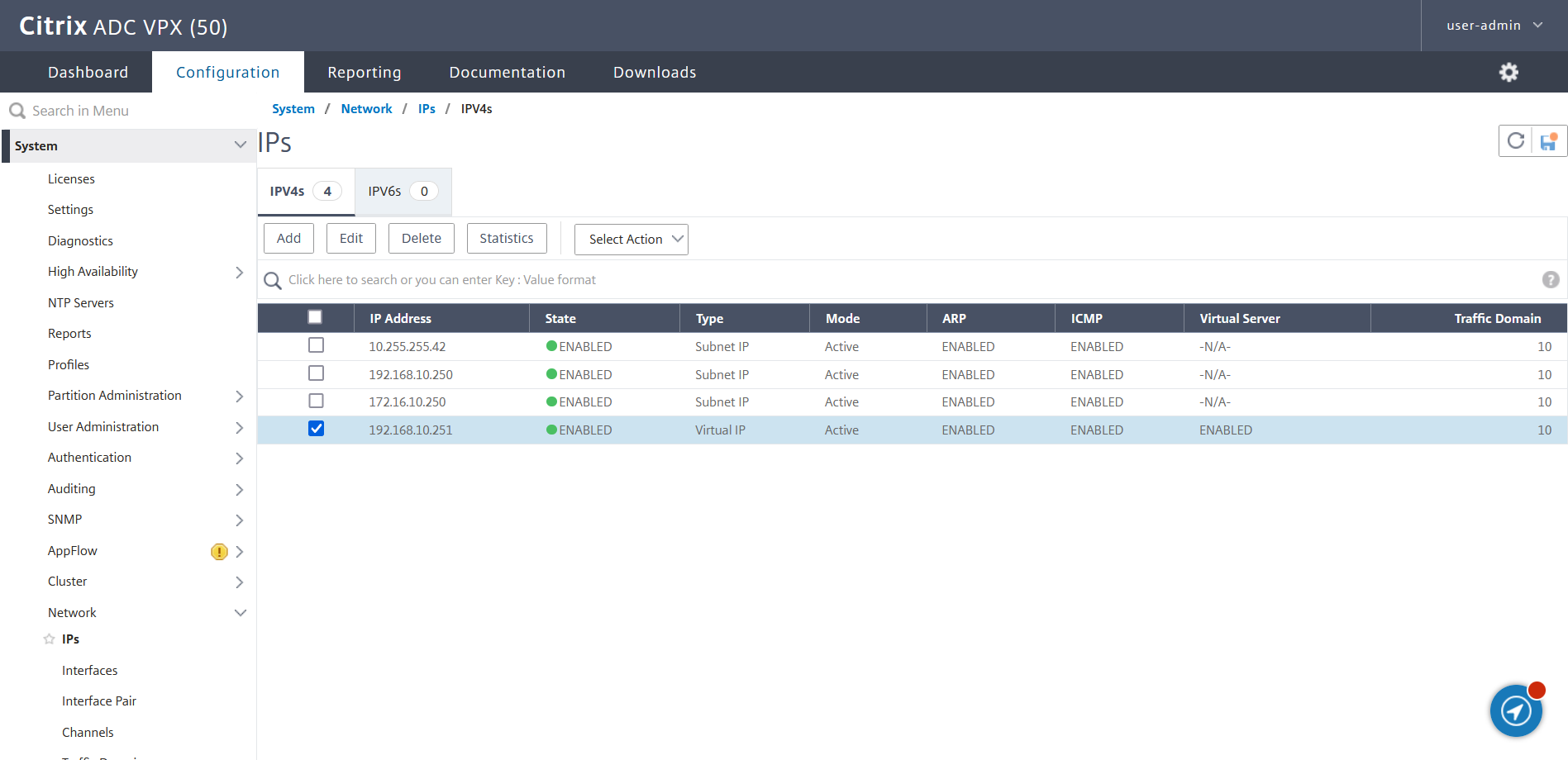Click the star icon next to IPs

pos(47,639)
